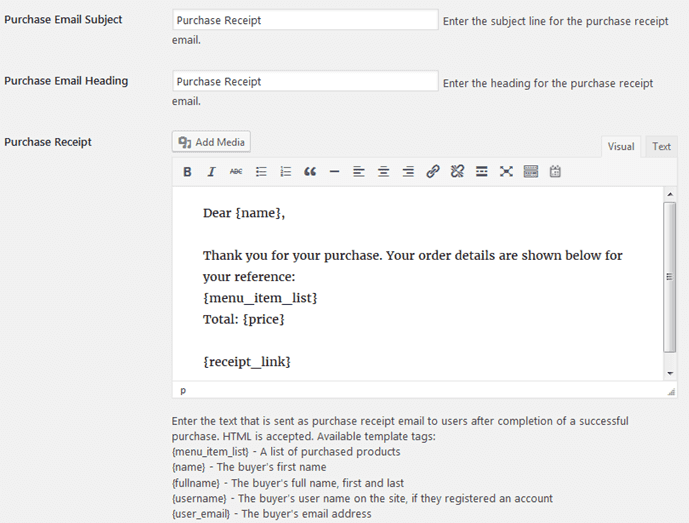Screen dimensions: 689x523
Task: Insert or edit a link
Action: pyautogui.click(x=432, y=172)
